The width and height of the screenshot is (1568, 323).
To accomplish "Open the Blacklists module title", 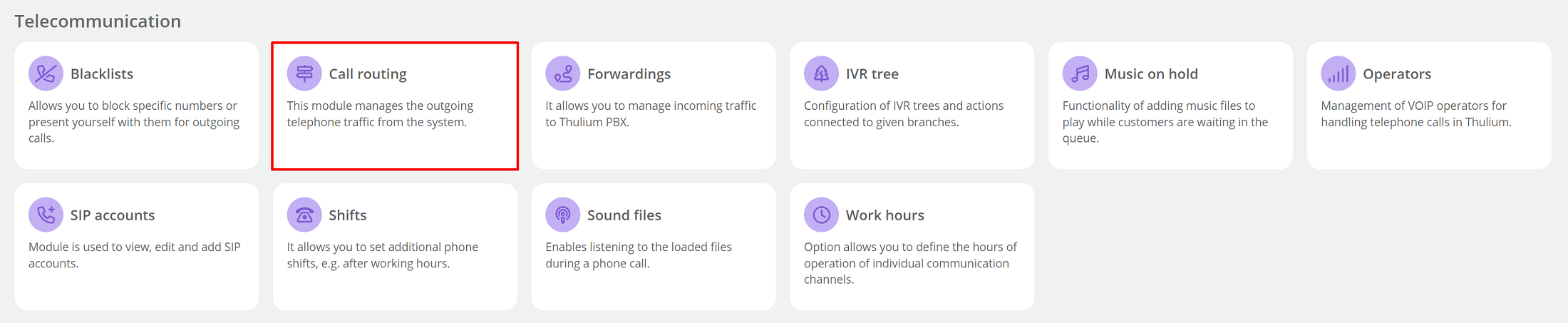I will 102,74.
